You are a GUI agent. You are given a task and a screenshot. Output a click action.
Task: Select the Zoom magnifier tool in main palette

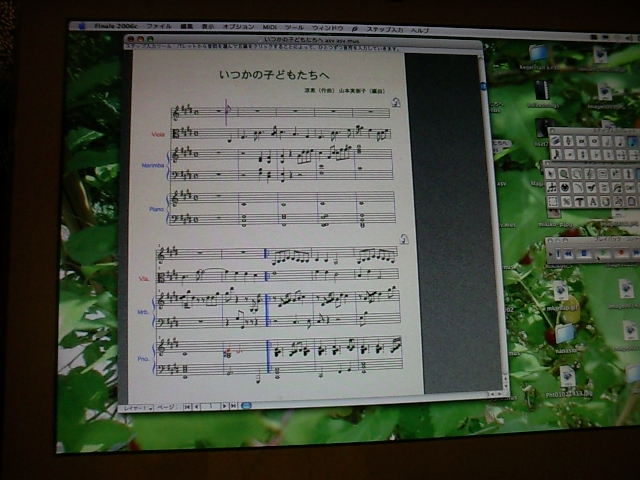pyautogui.click(x=564, y=174)
